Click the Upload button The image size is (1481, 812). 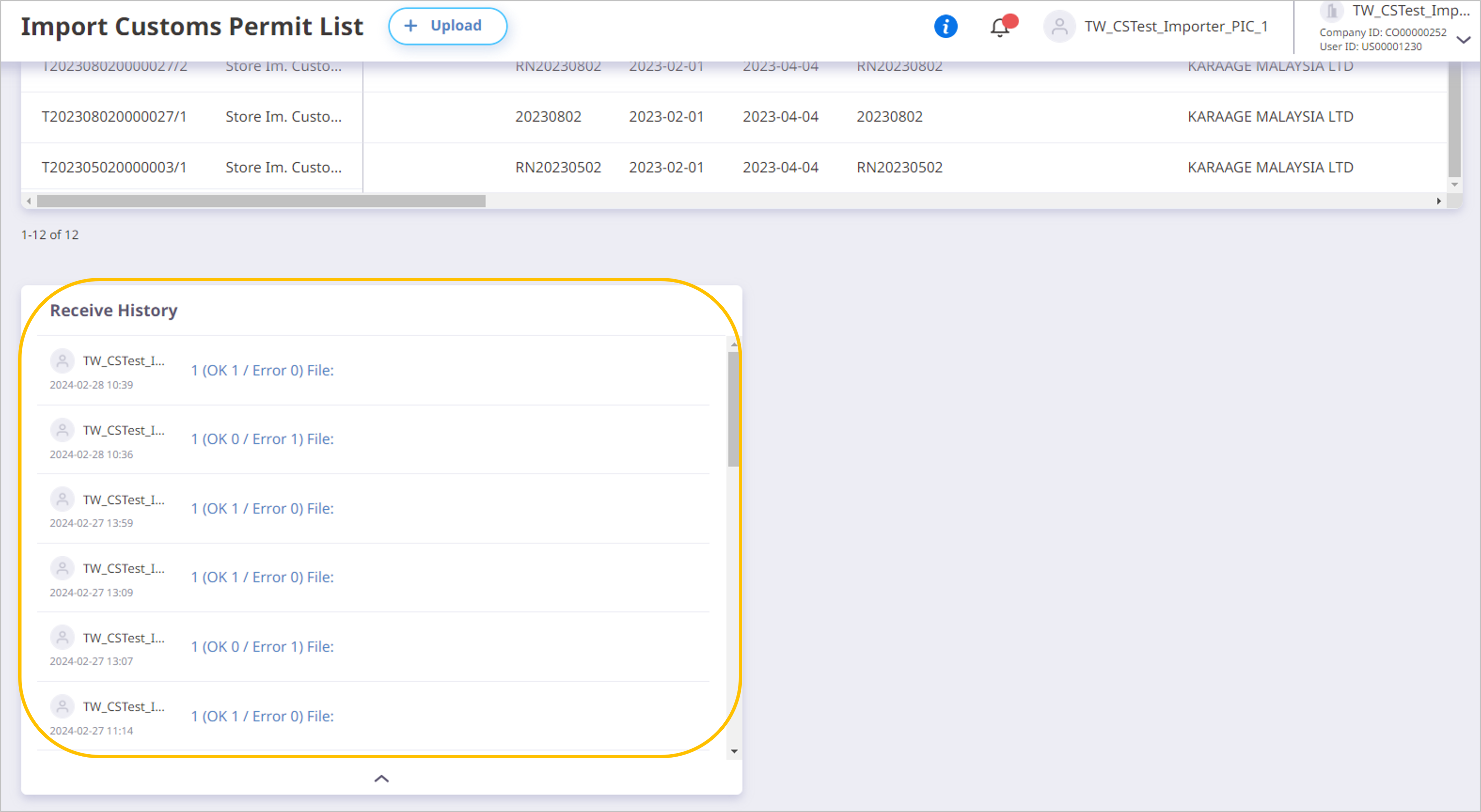[447, 26]
